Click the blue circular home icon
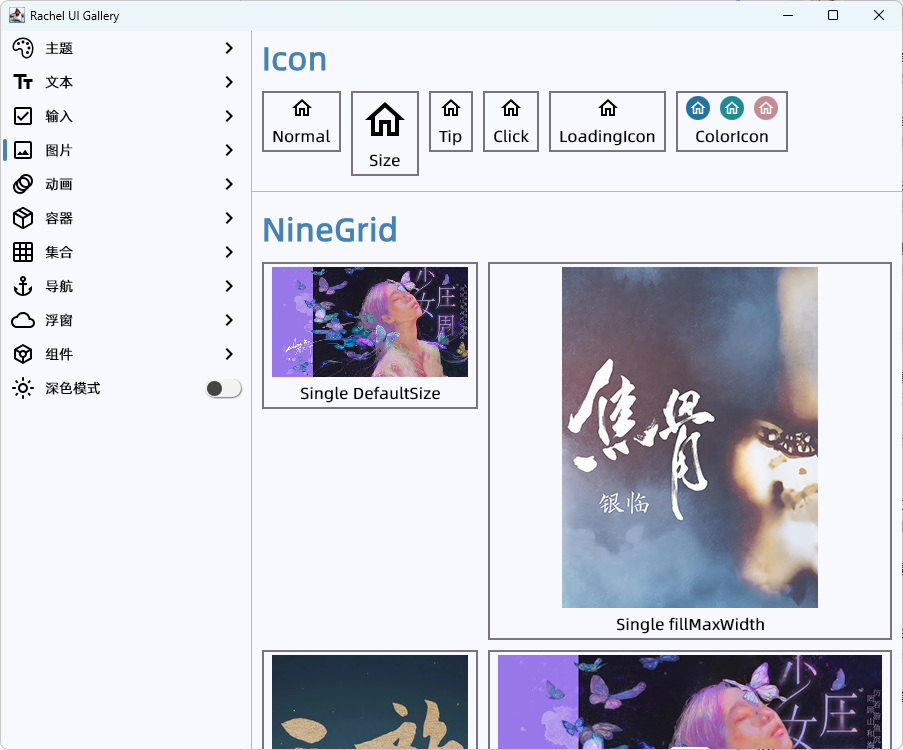The height and width of the screenshot is (750, 903). click(698, 108)
